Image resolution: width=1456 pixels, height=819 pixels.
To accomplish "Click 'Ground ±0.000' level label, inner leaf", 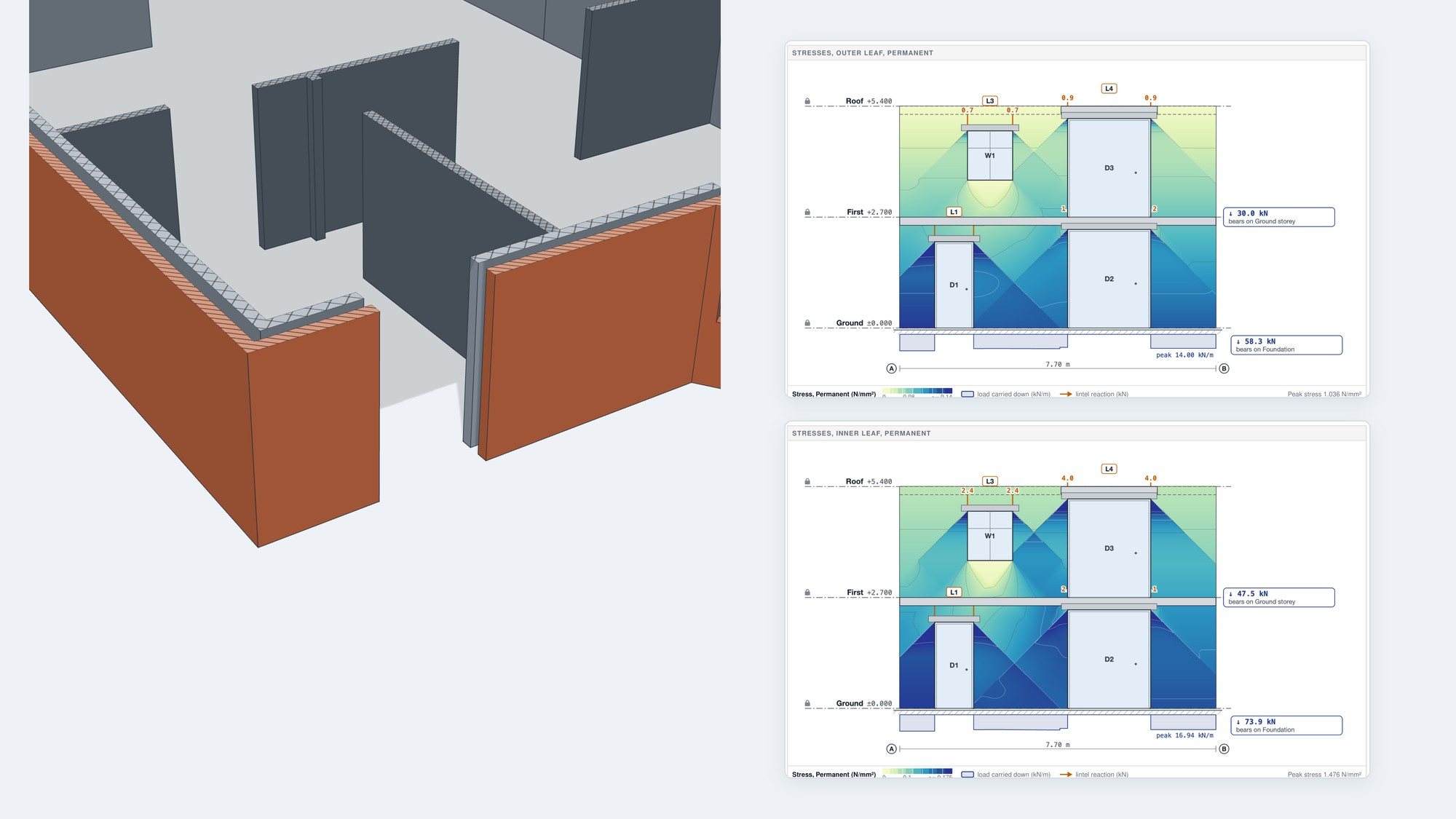I will (864, 703).
